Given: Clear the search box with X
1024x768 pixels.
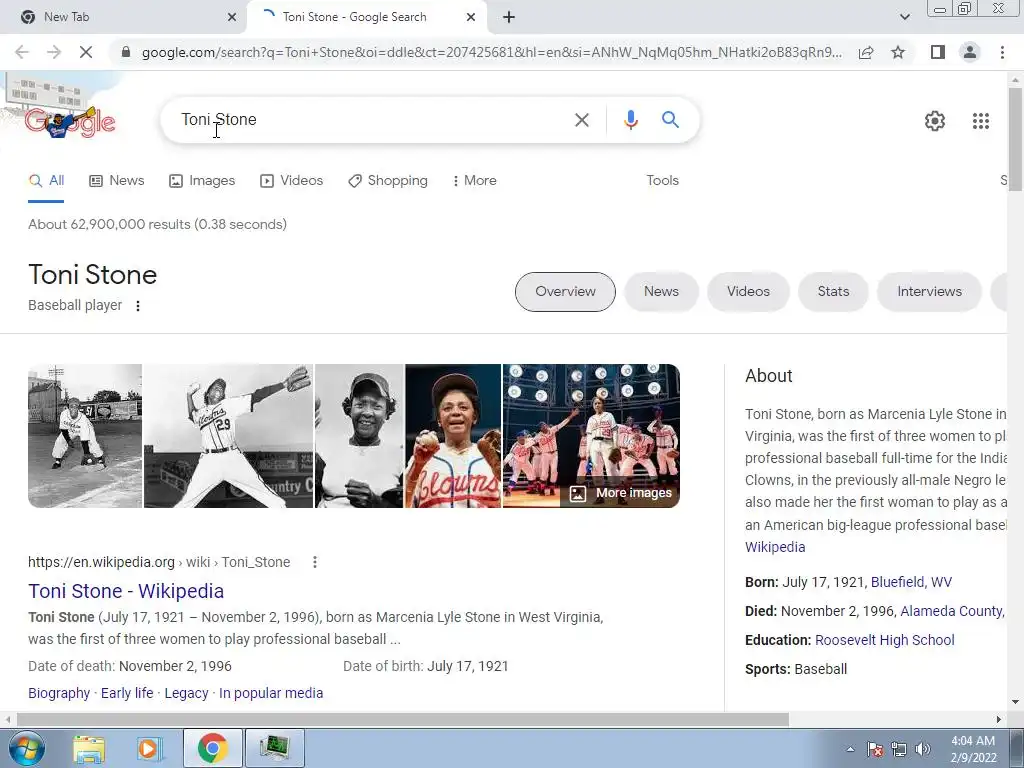Looking at the screenshot, I should tap(581, 120).
